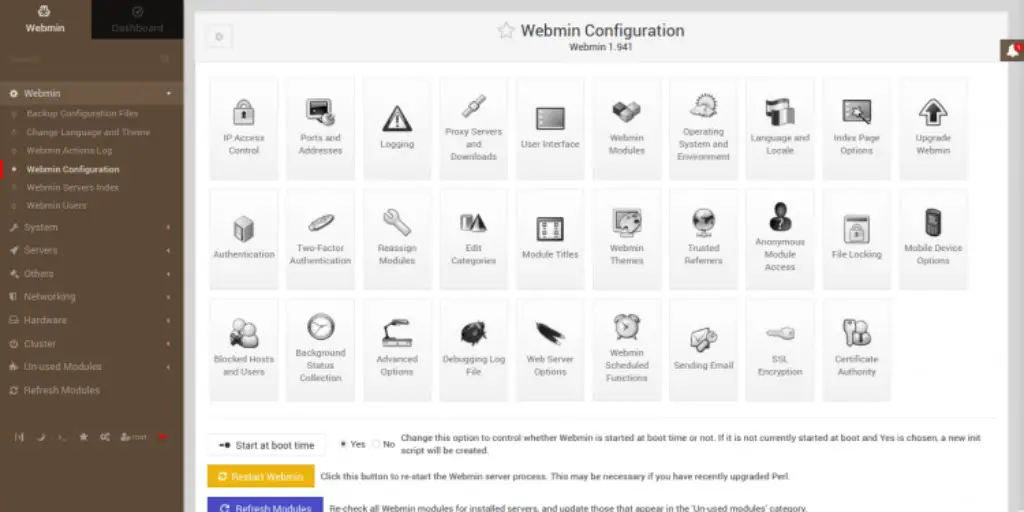Open SSL Encryption settings
The width and height of the screenshot is (1024, 512).
780,350
